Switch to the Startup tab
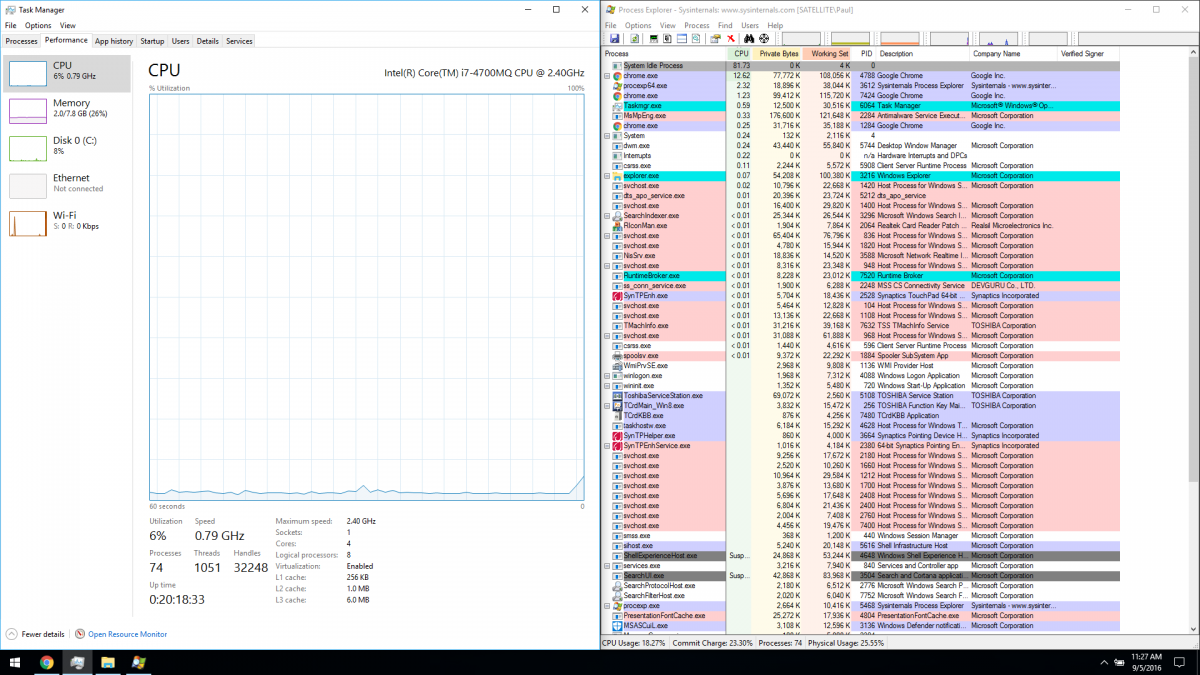The width and height of the screenshot is (1200, 675). pyautogui.click(x=152, y=41)
